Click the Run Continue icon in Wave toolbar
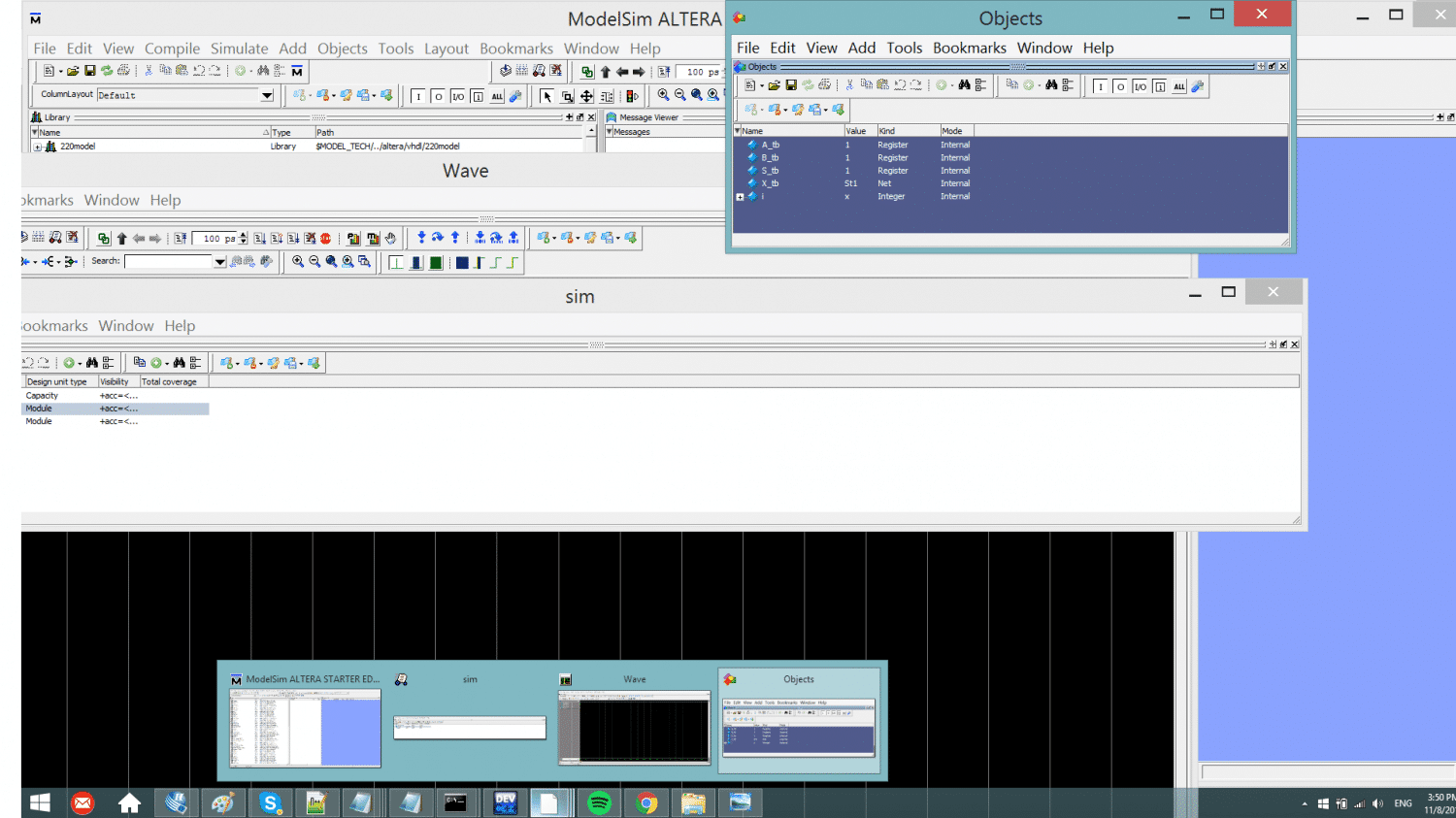 click(x=277, y=238)
